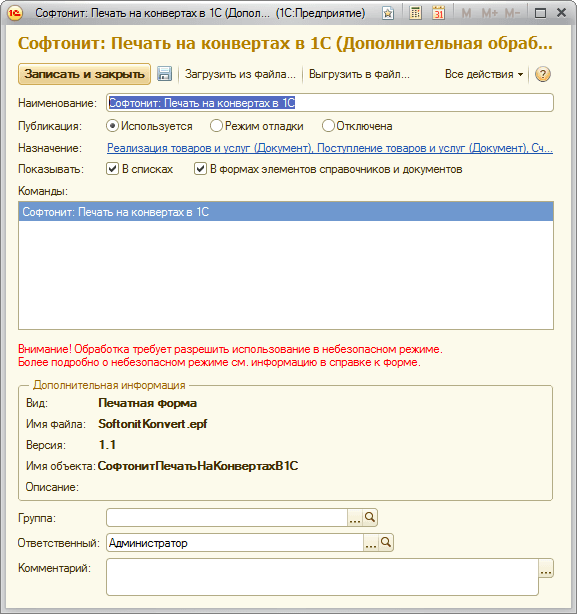Click ellipsis button beside Комментарий field
Screen dimensions: 577x614
tap(546, 569)
